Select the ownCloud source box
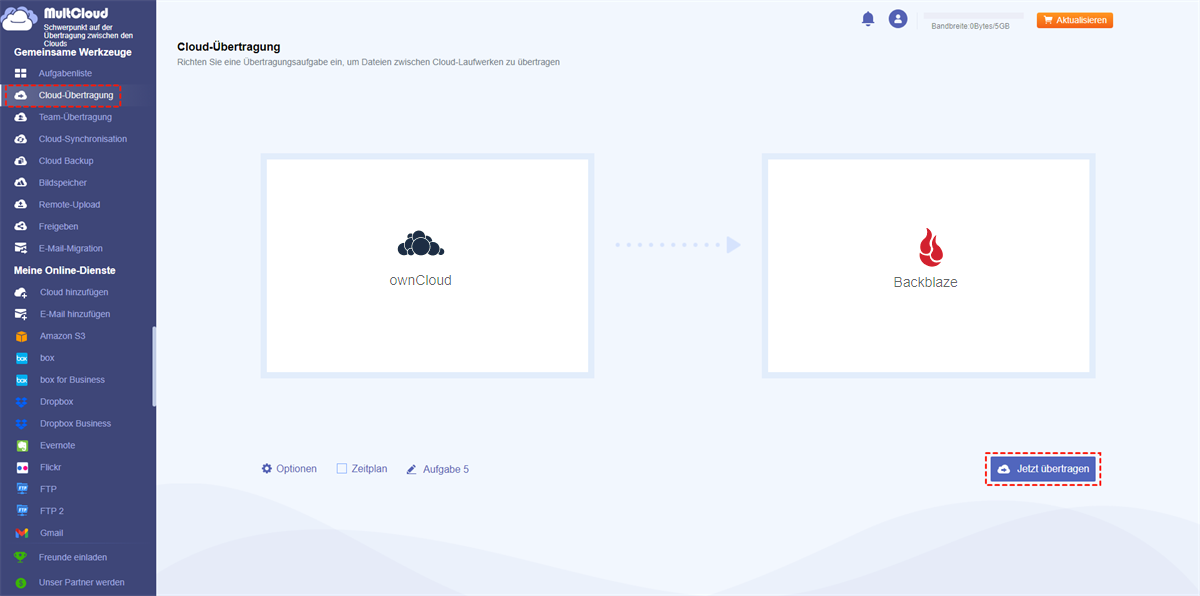Viewport: 1200px width, 596px height. (427, 265)
